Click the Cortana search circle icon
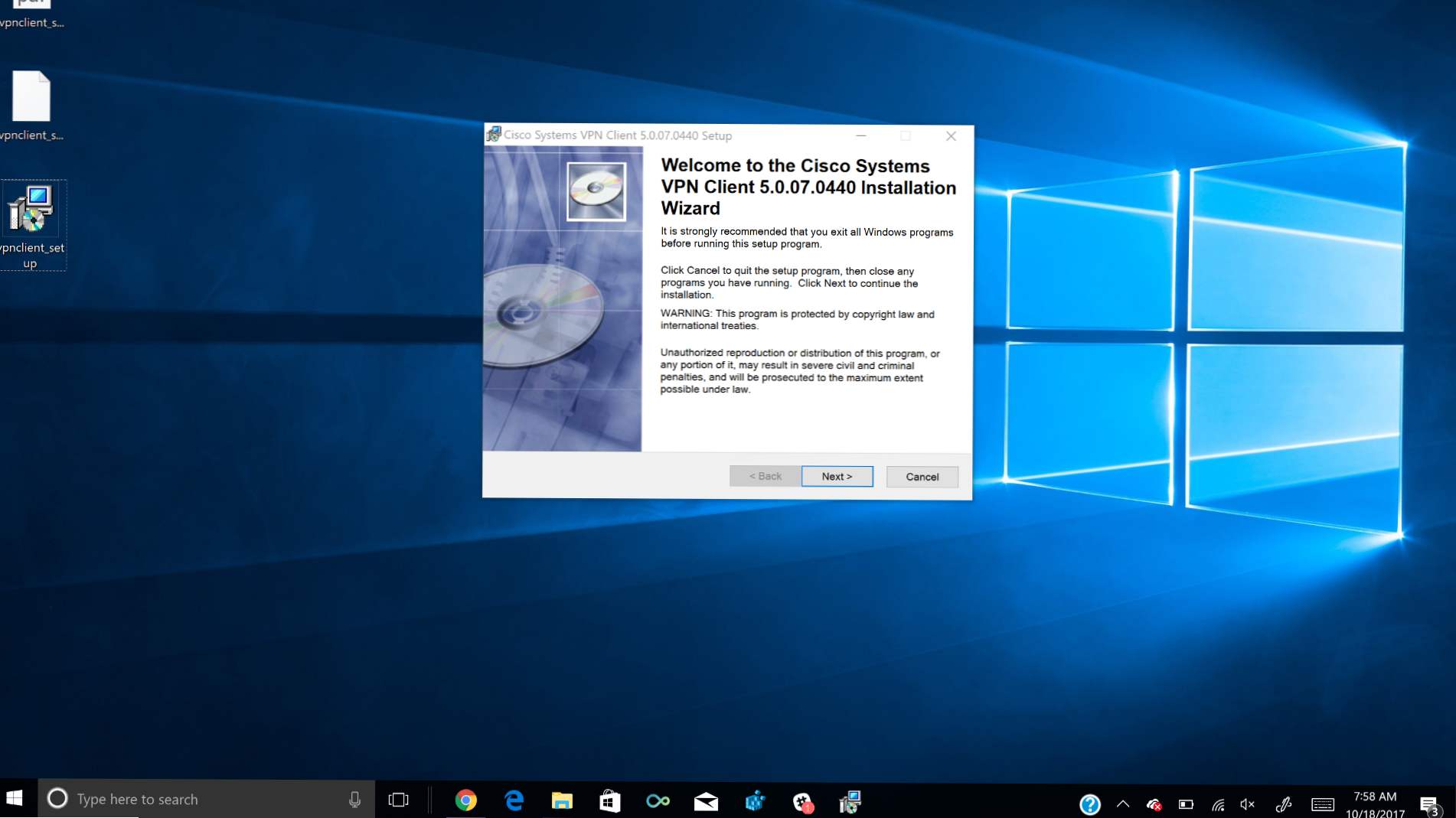The image size is (1456, 818). pos(57,799)
